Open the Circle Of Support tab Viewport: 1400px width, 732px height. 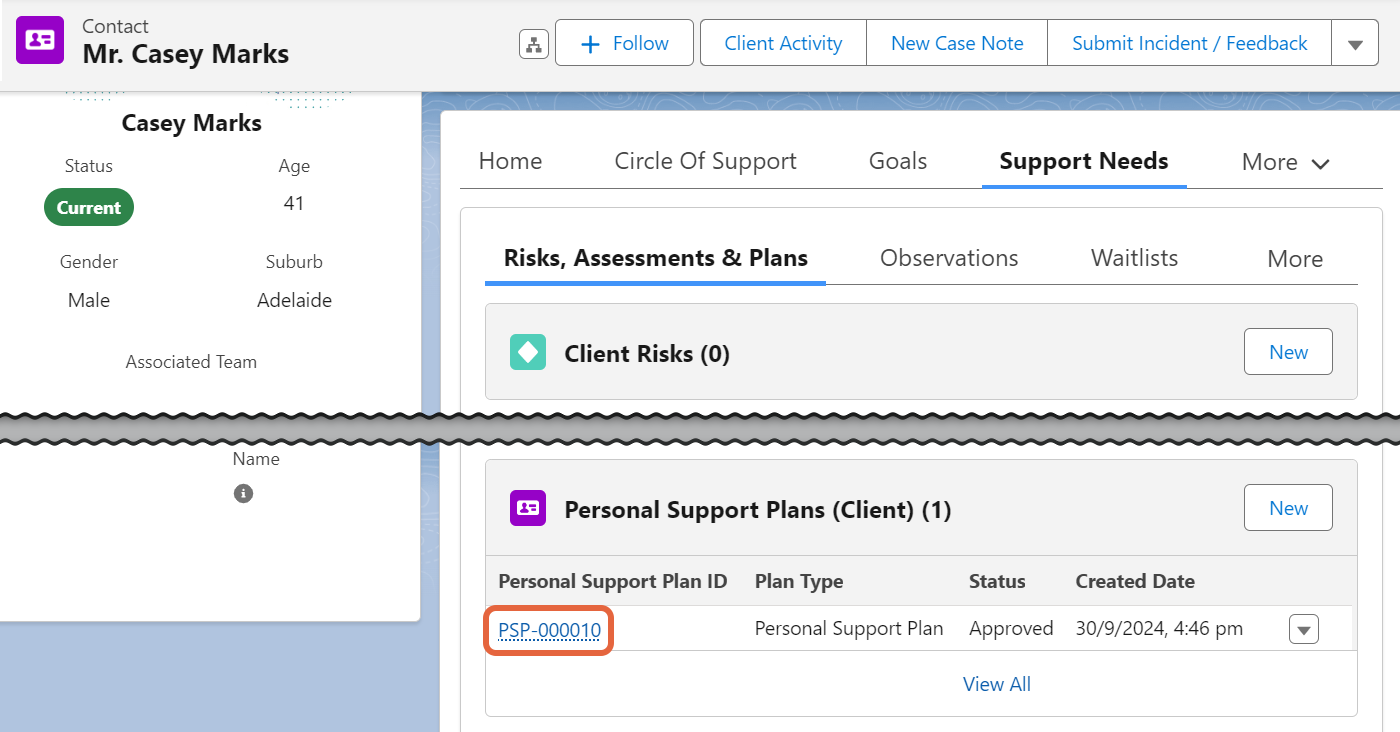(x=705, y=160)
